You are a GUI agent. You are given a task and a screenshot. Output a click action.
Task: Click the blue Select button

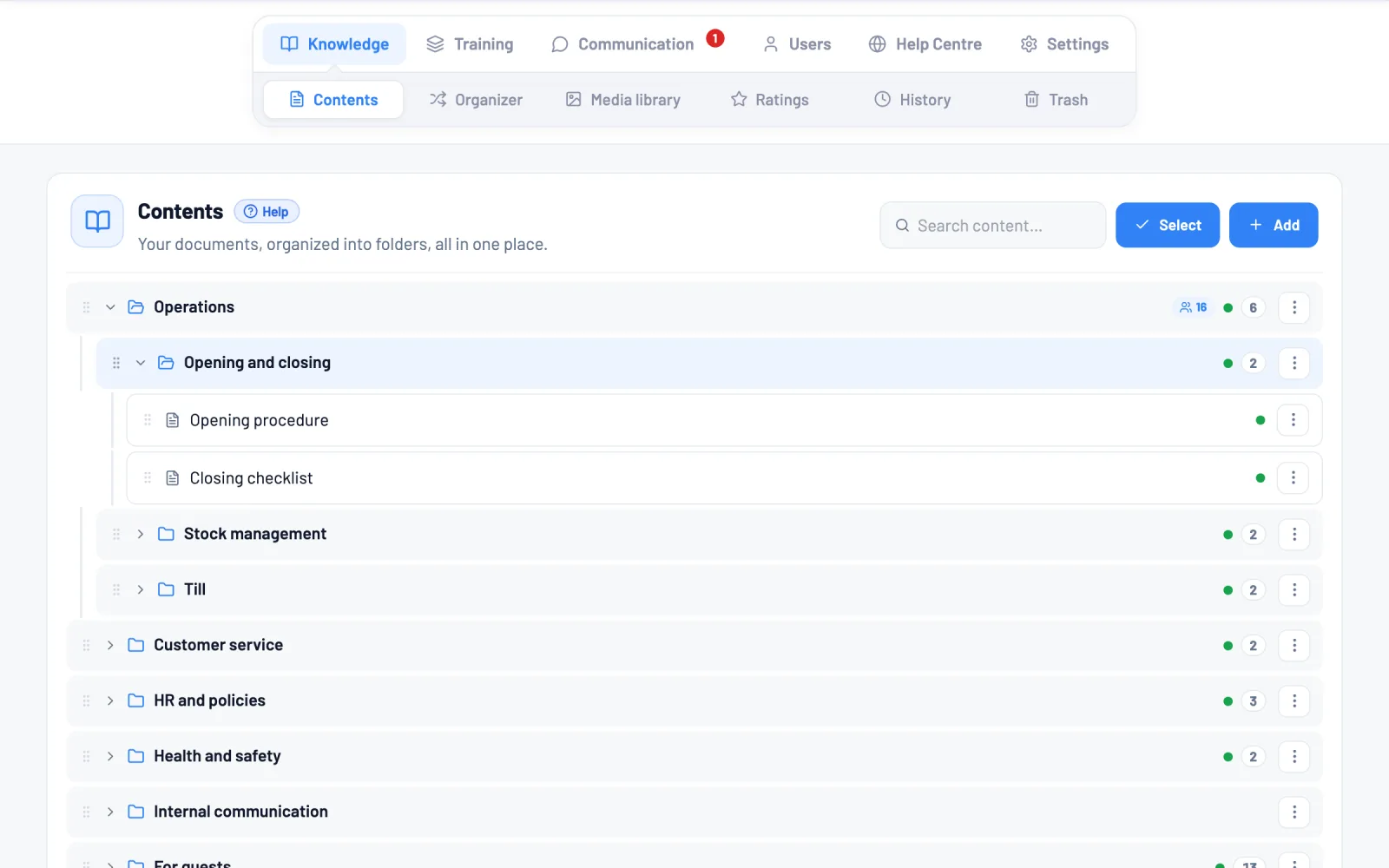click(x=1168, y=225)
